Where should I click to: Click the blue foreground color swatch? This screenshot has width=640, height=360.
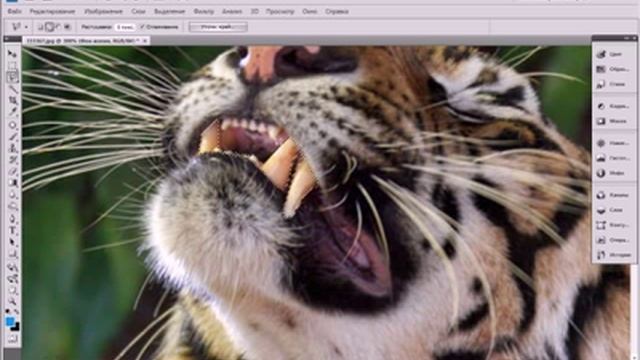(10, 321)
